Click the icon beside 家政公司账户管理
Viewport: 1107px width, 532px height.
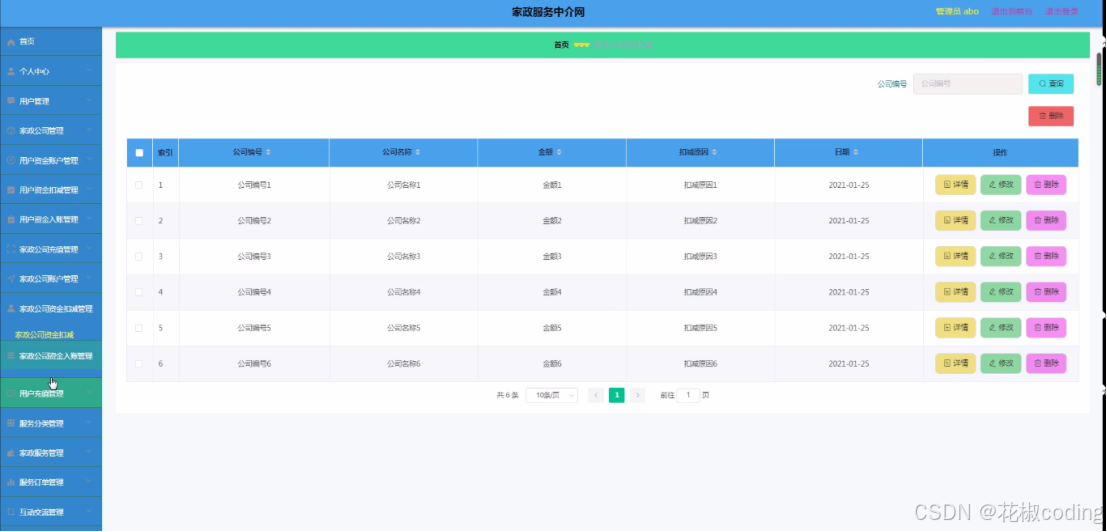11,279
